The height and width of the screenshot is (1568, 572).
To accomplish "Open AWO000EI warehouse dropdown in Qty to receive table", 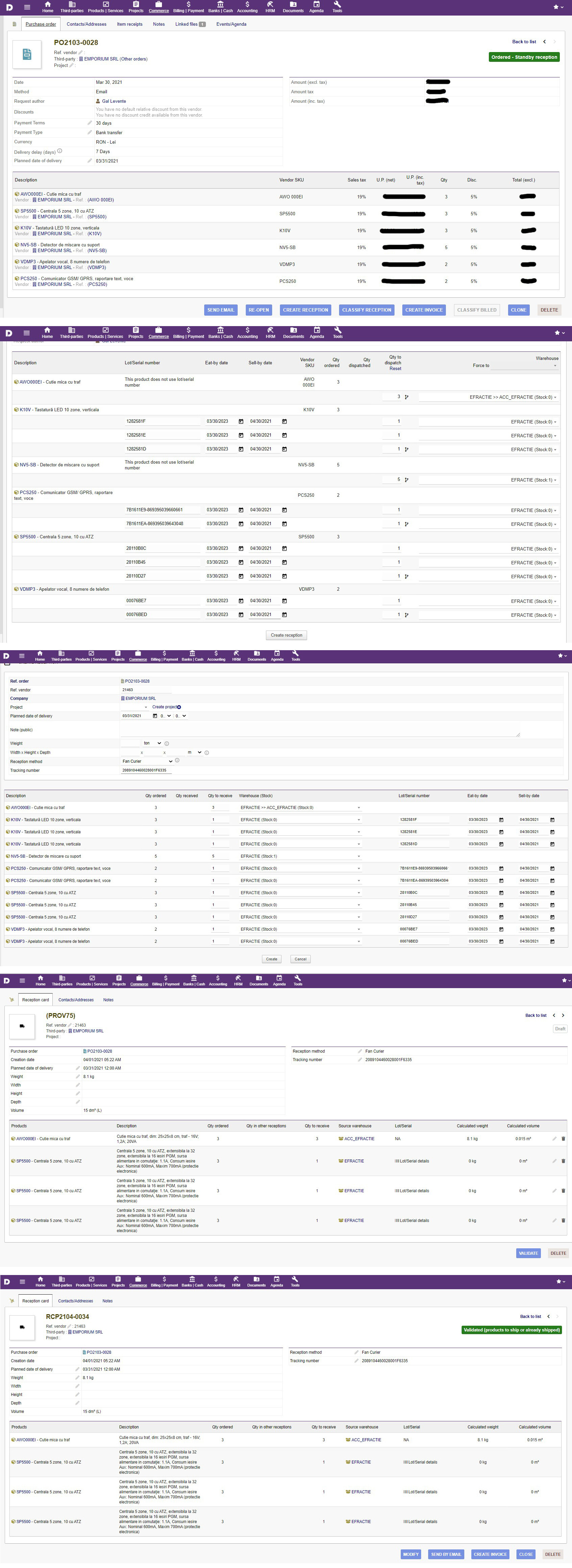I will coord(300,808).
